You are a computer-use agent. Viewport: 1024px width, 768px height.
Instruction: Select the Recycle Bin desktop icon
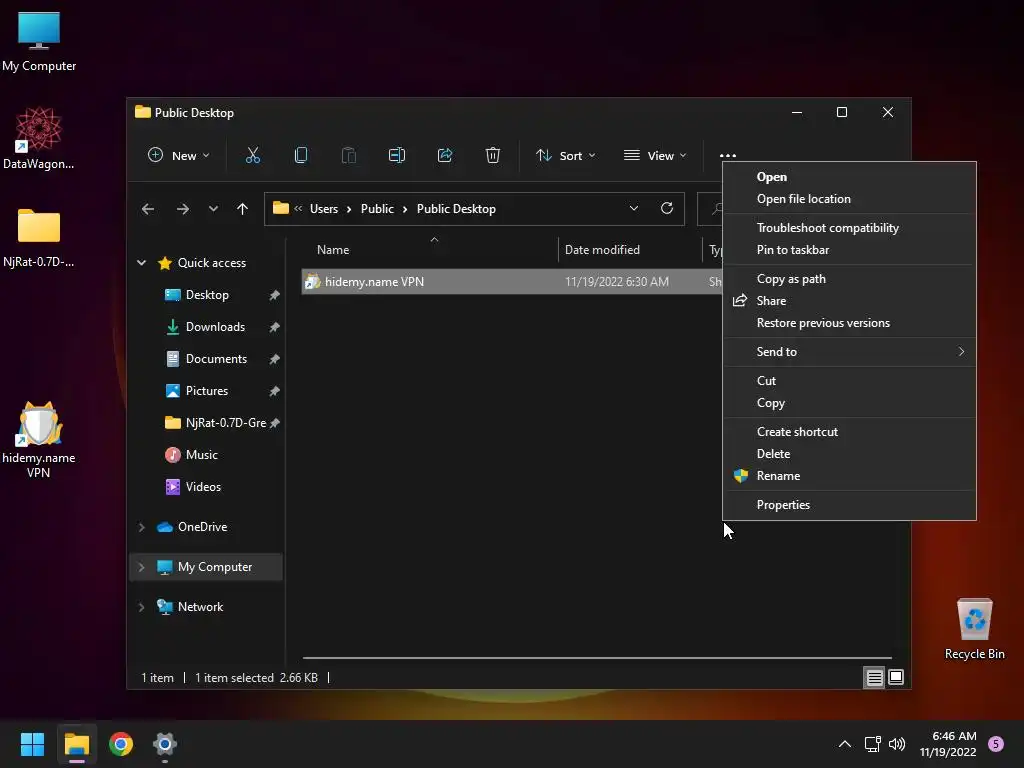tap(974, 630)
